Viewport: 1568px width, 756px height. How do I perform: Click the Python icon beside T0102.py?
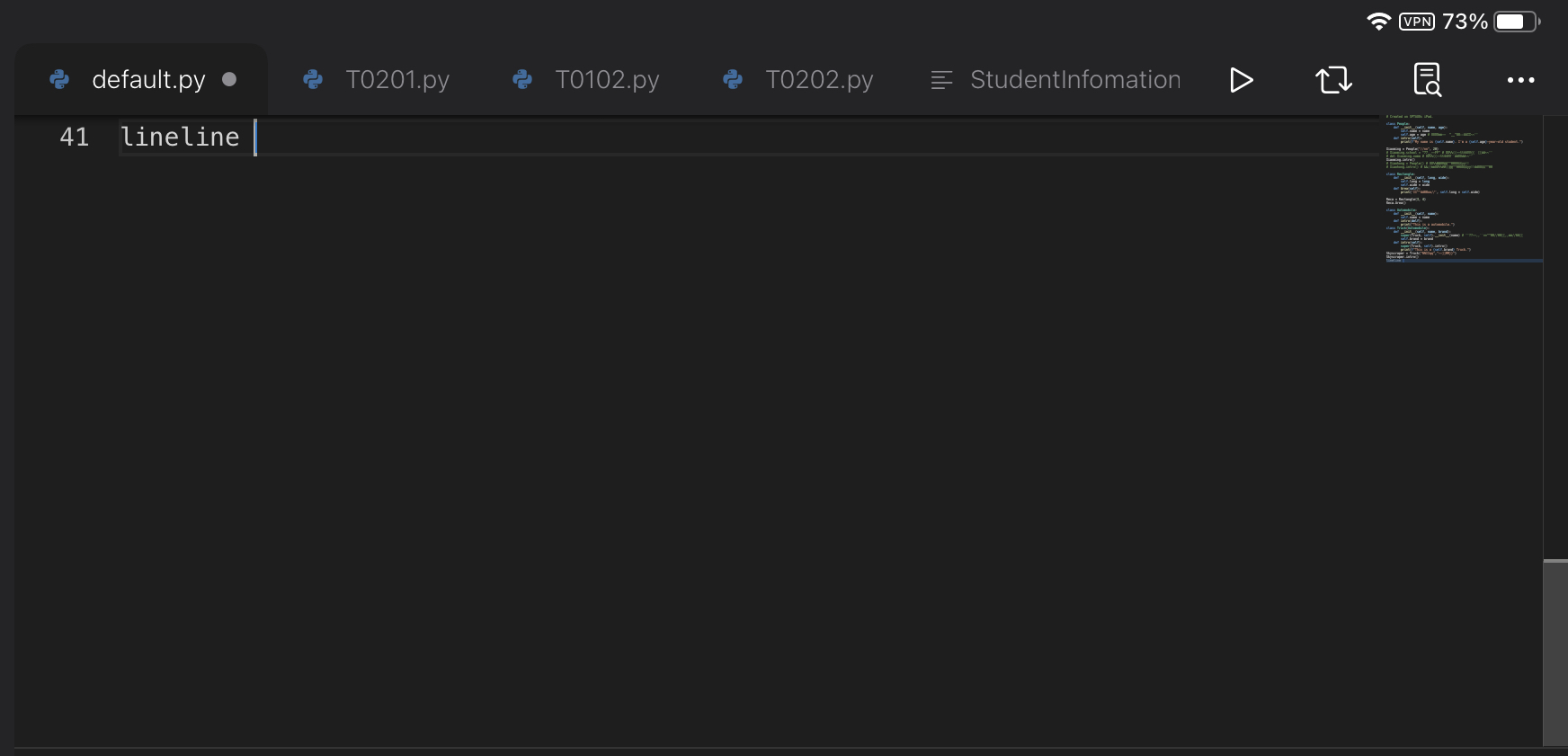point(522,79)
